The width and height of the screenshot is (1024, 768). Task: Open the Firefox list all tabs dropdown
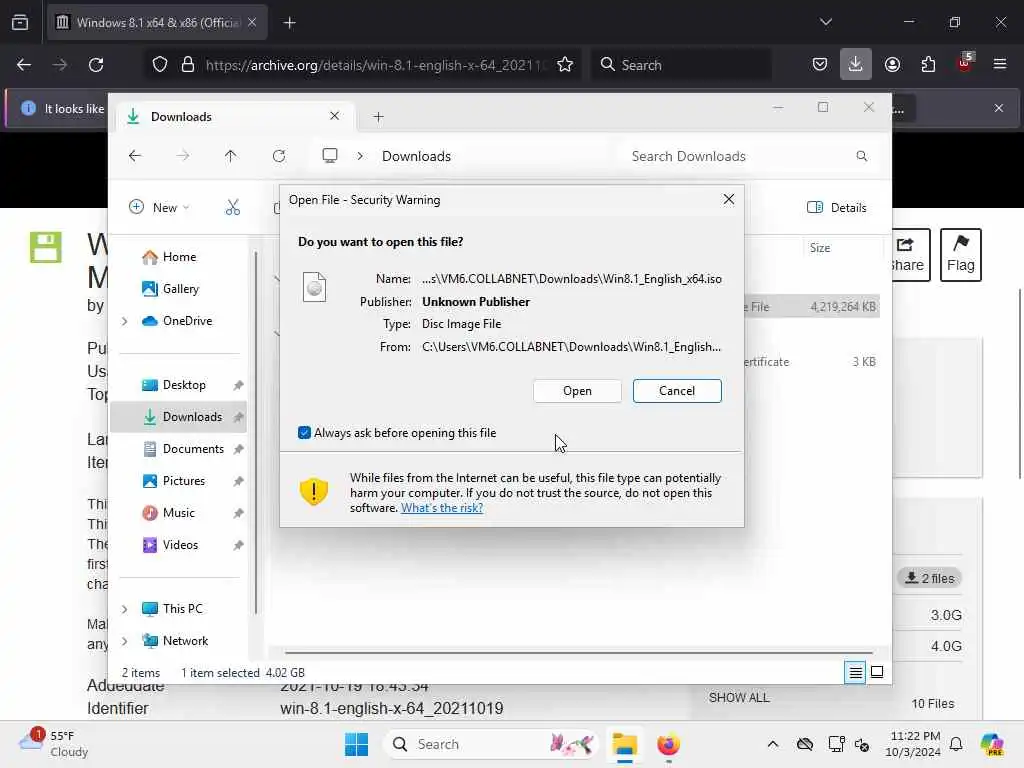(825, 22)
